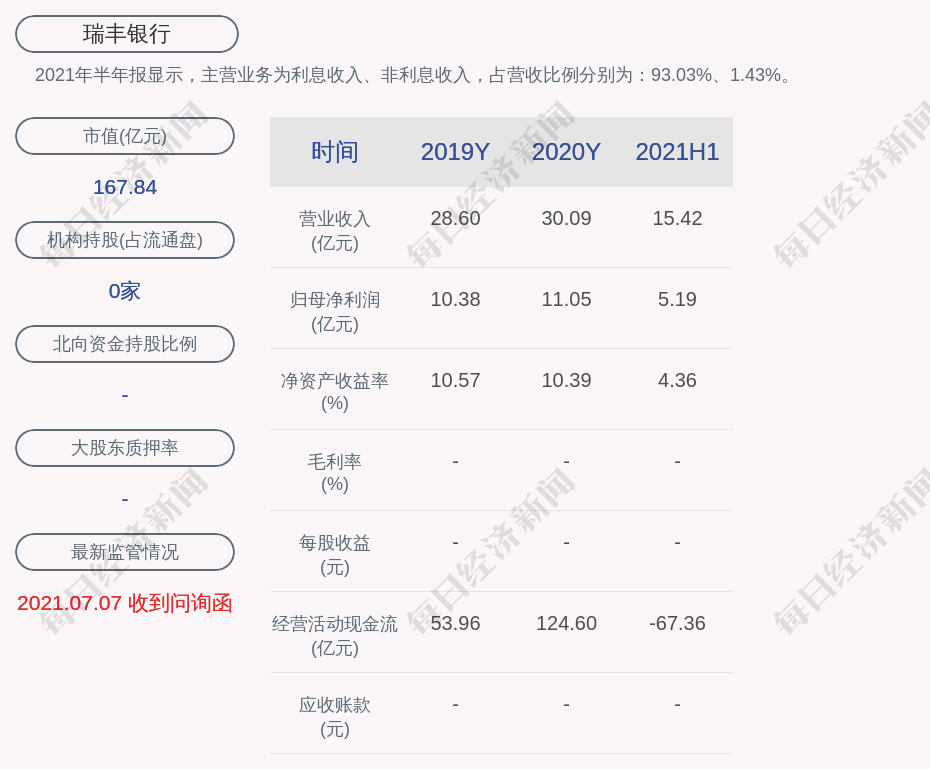Click the 2021年半年报 summary sentence
Viewport: 930px width, 769px height.
[x=413, y=75]
